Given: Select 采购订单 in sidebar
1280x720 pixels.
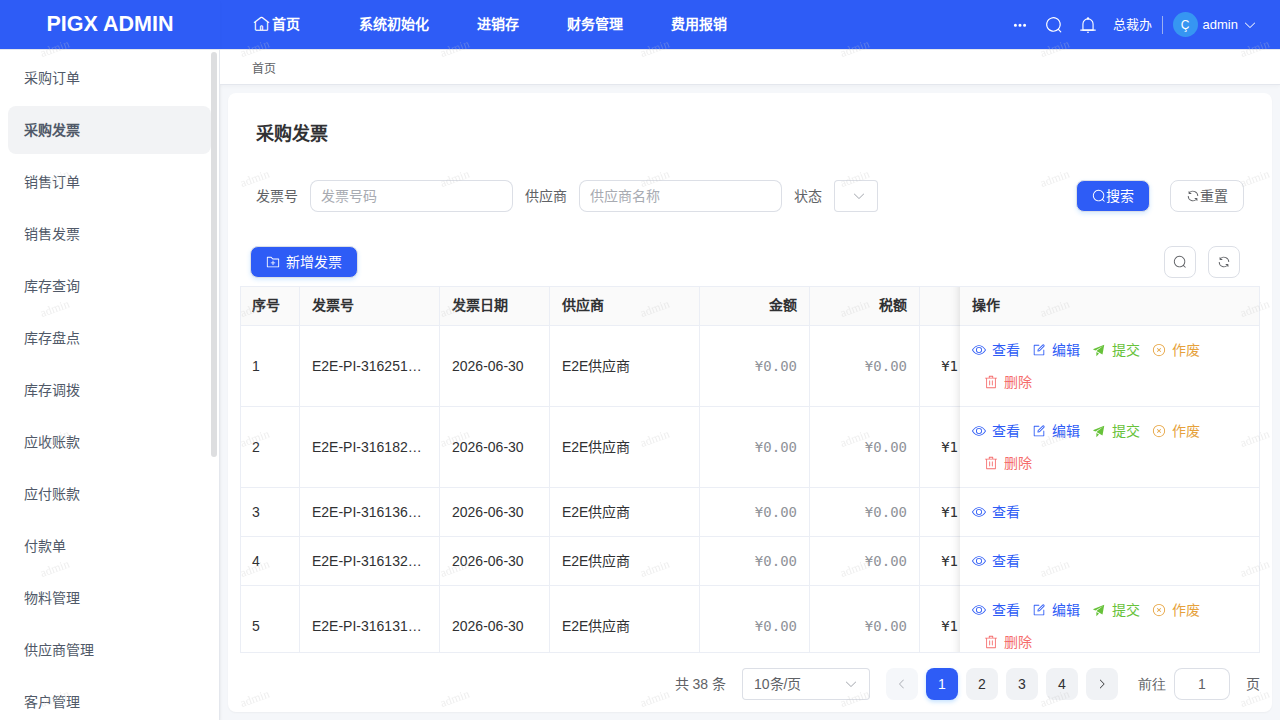Looking at the screenshot, I should coord(109,78).
